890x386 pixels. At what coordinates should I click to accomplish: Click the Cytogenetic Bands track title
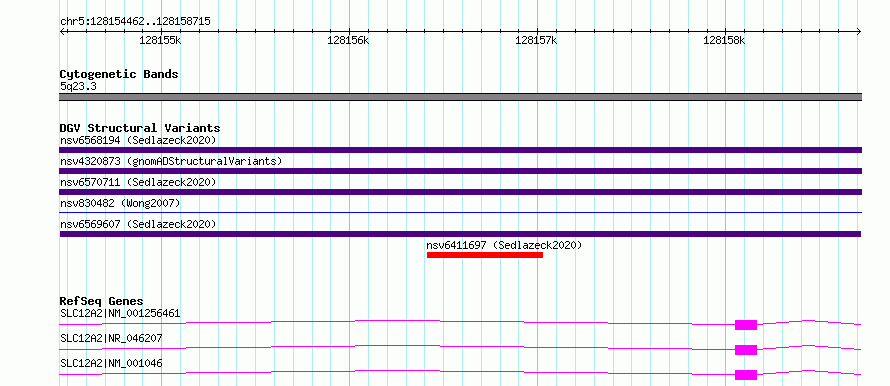click(119, 74)
